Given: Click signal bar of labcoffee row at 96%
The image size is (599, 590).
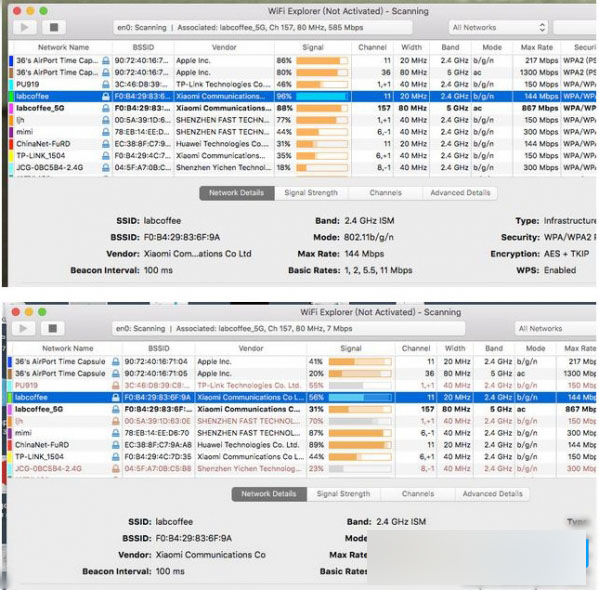Looking at the screenshot, I should 322,96.
